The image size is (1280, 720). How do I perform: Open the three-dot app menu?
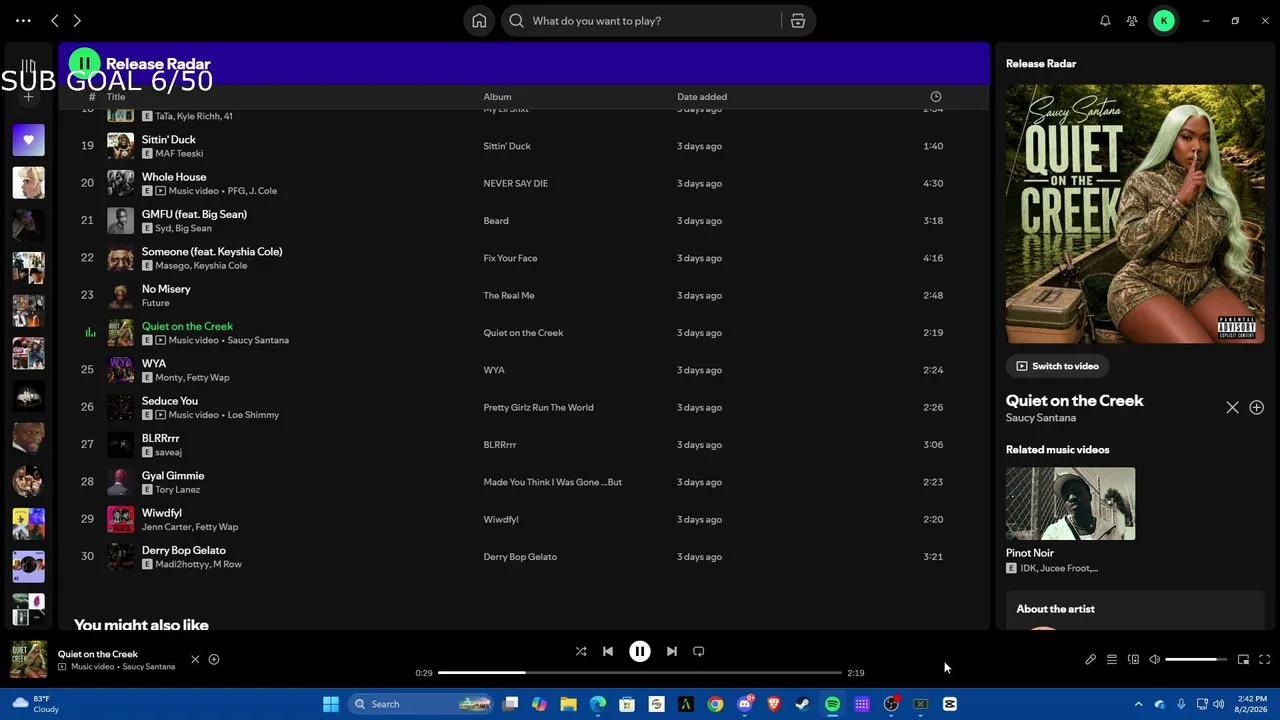point(23,20)
